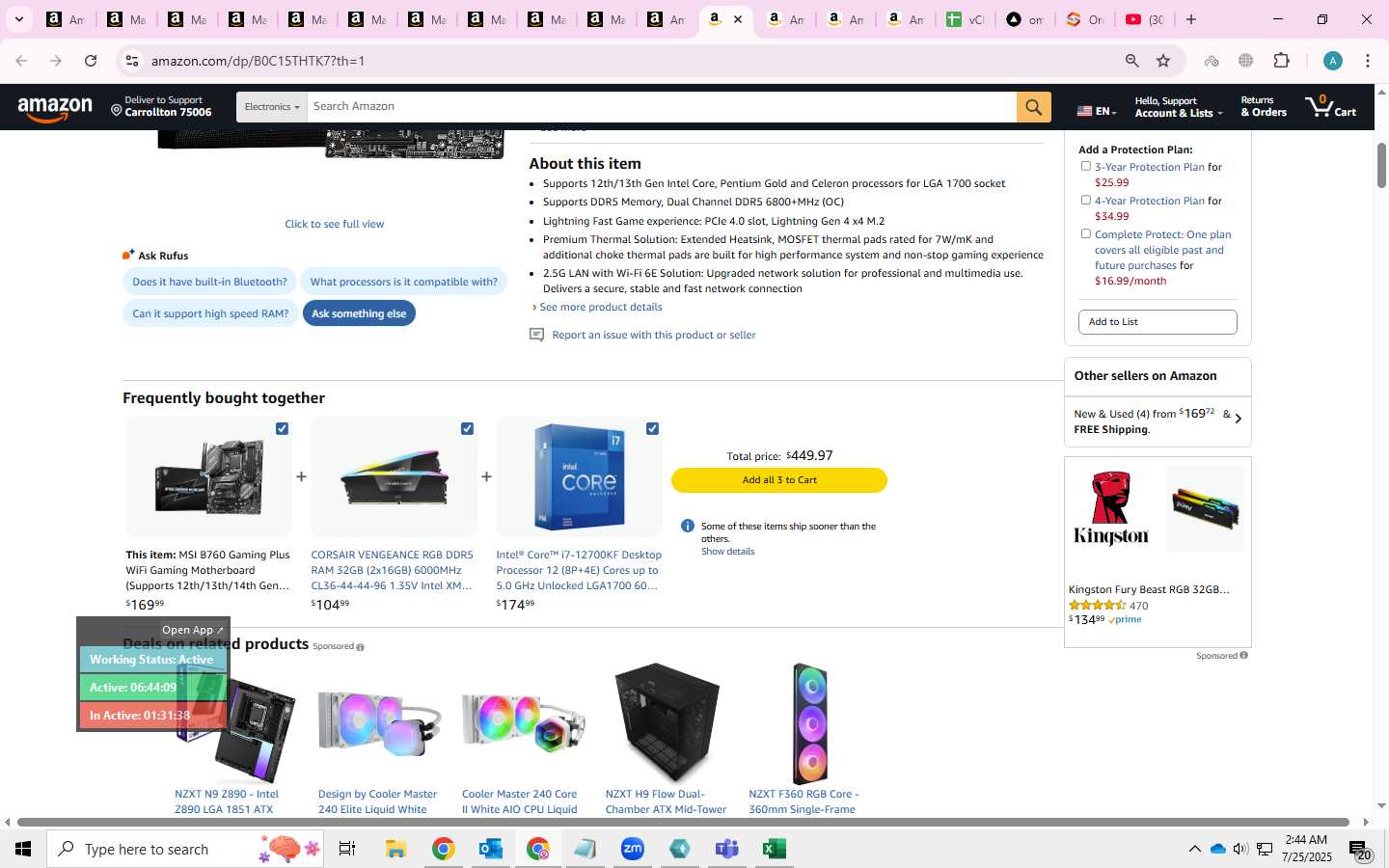View site information icon in address bar
Viewport: 1389px width, 868px height.
click(x=131, y=61)
